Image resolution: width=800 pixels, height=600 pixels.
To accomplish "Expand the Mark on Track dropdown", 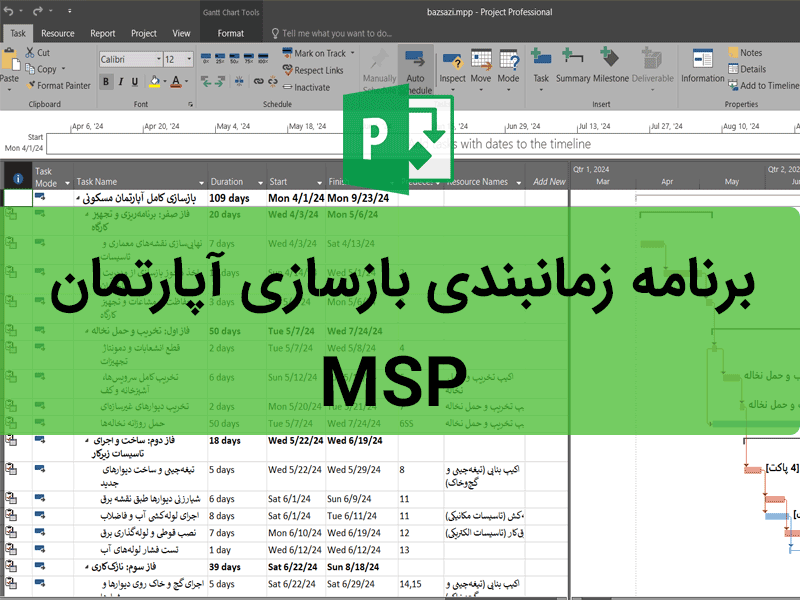I will coord(352,53).
